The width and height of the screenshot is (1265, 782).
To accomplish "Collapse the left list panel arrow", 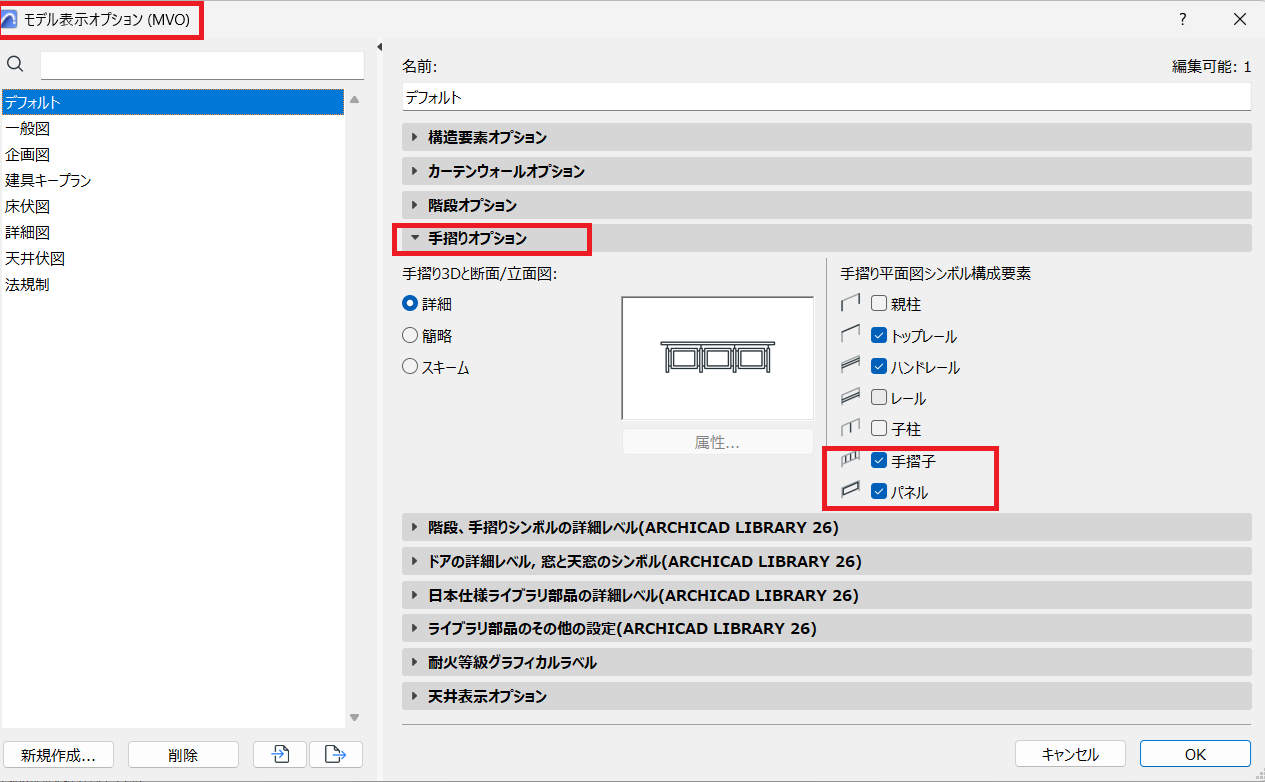I will coord(380,47).
